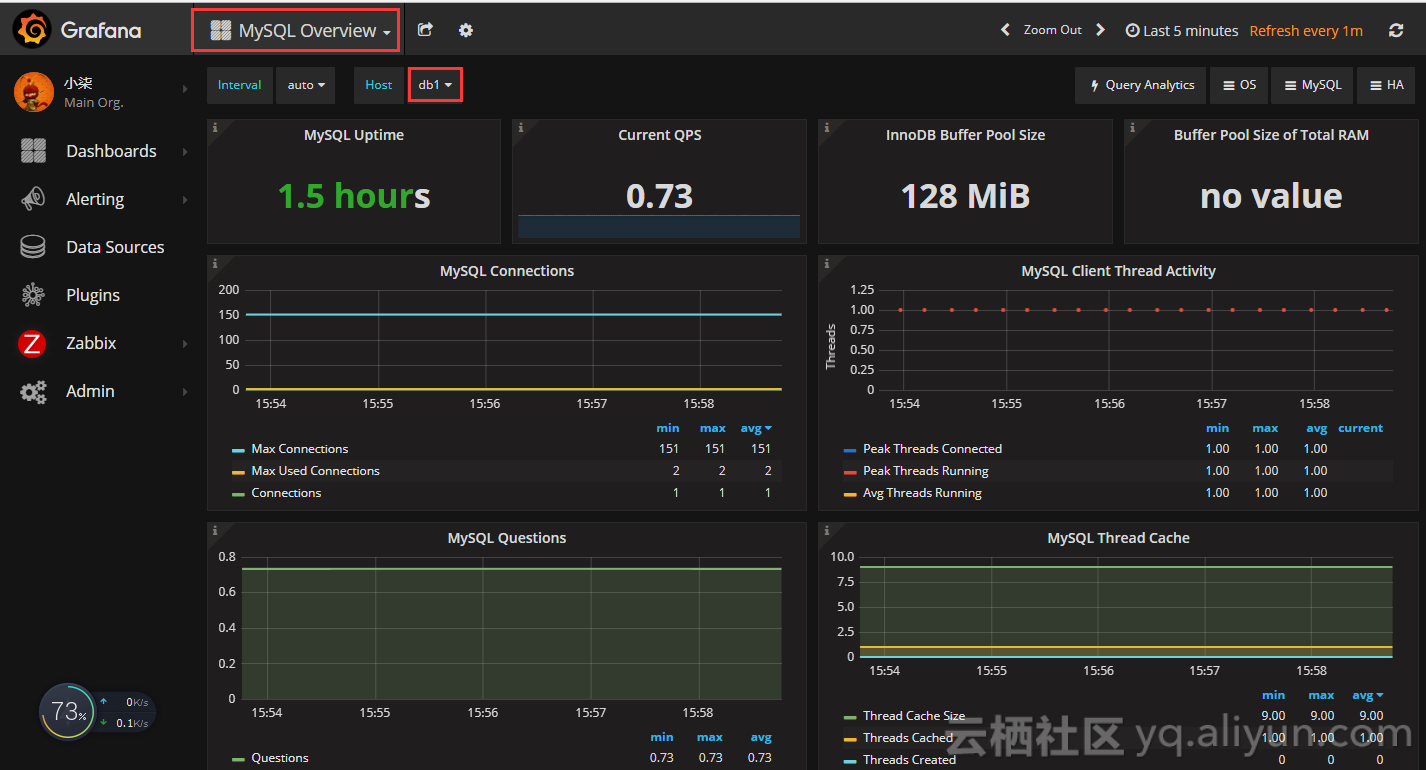Show info for MySQL Uptime panel

(216, 127)
